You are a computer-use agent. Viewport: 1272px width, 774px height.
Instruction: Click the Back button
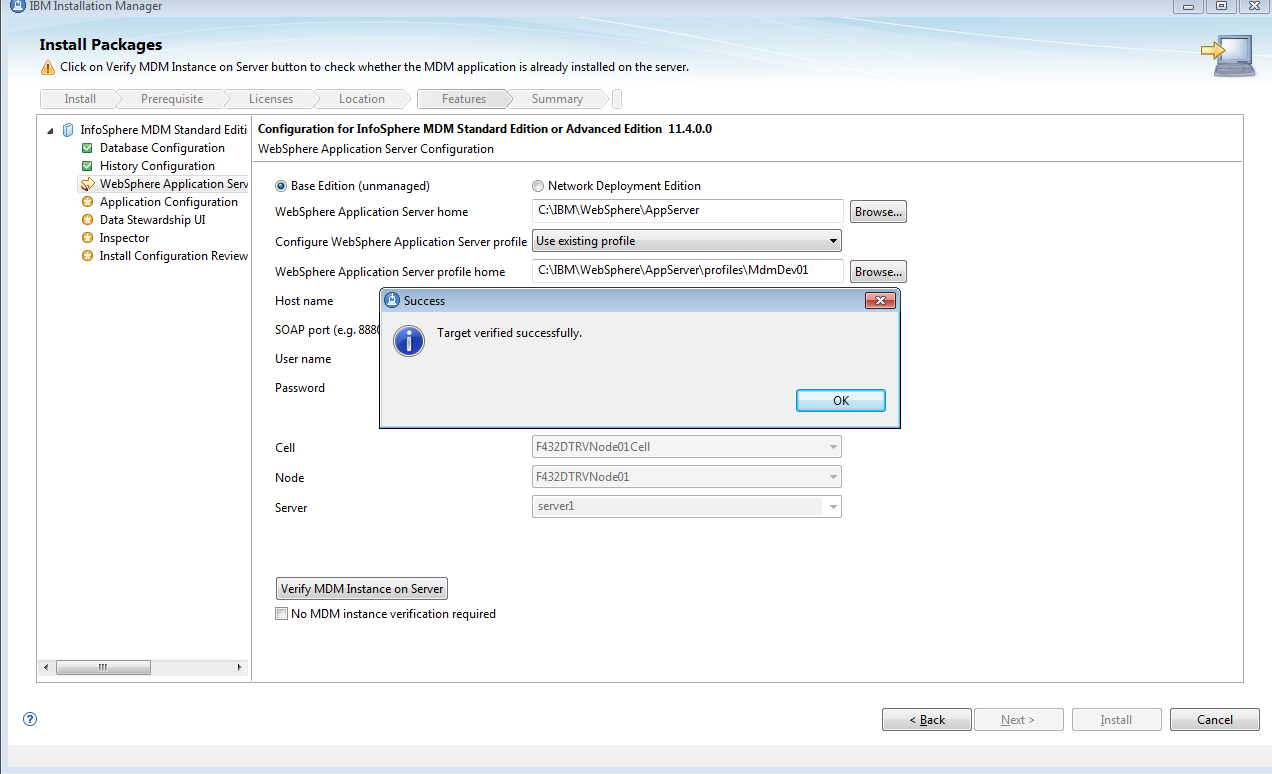point(927,720)
